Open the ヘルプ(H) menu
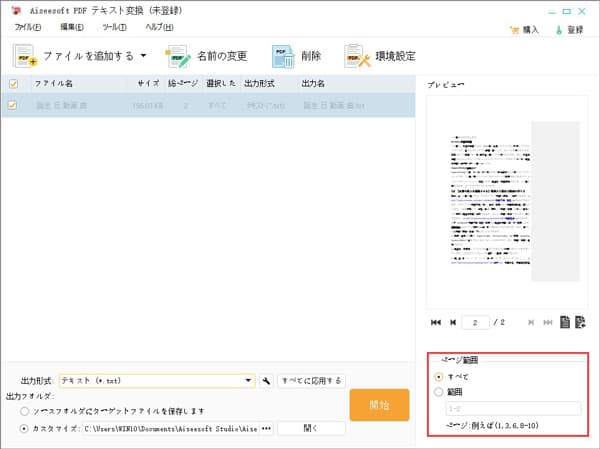Image resolution: width=600 pixels, height=449 pixels. coord(159,27)
